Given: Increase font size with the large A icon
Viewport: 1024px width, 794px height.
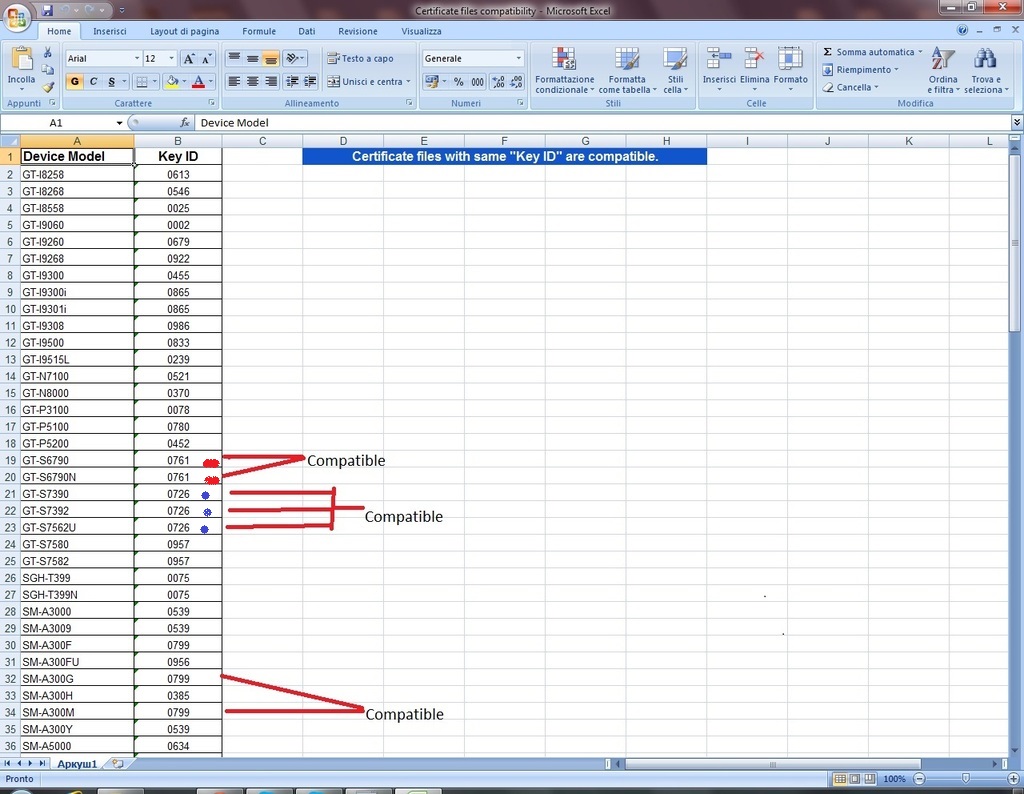Looking at the screenshot, I should click(x=189, y=59).
